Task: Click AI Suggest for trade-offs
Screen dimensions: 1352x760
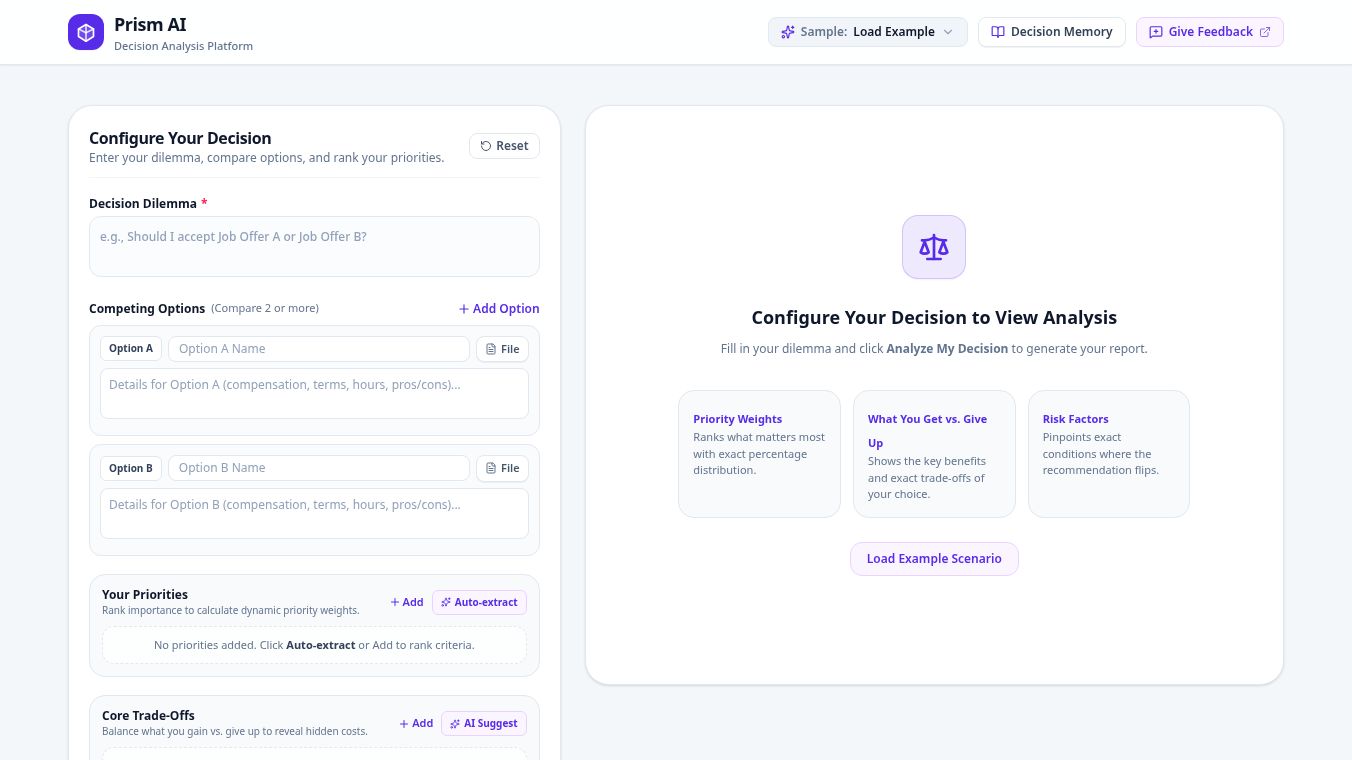Action: 484,723
